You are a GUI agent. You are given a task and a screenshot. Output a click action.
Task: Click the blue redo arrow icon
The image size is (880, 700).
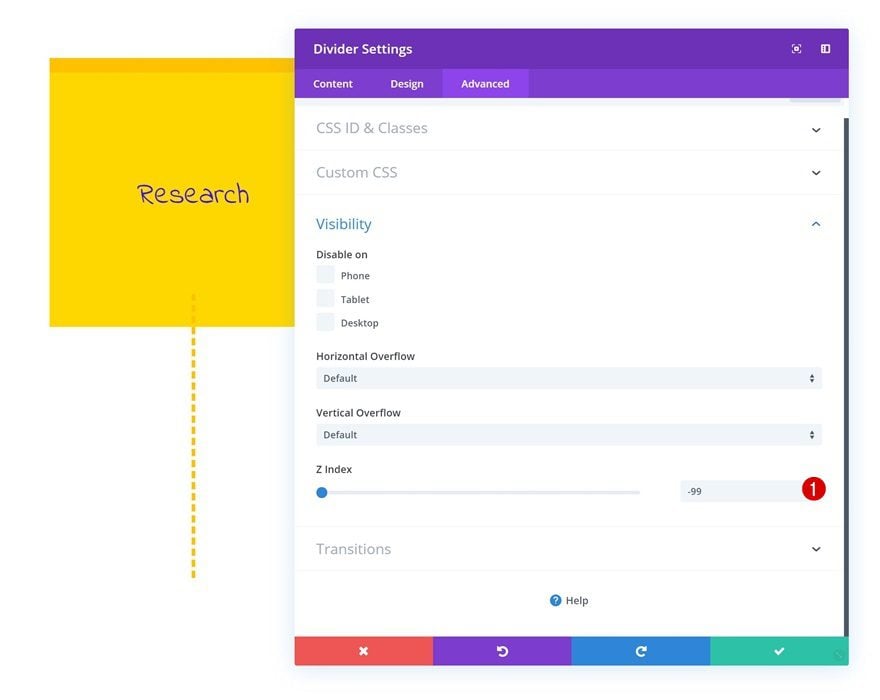(x=641, y=651)
